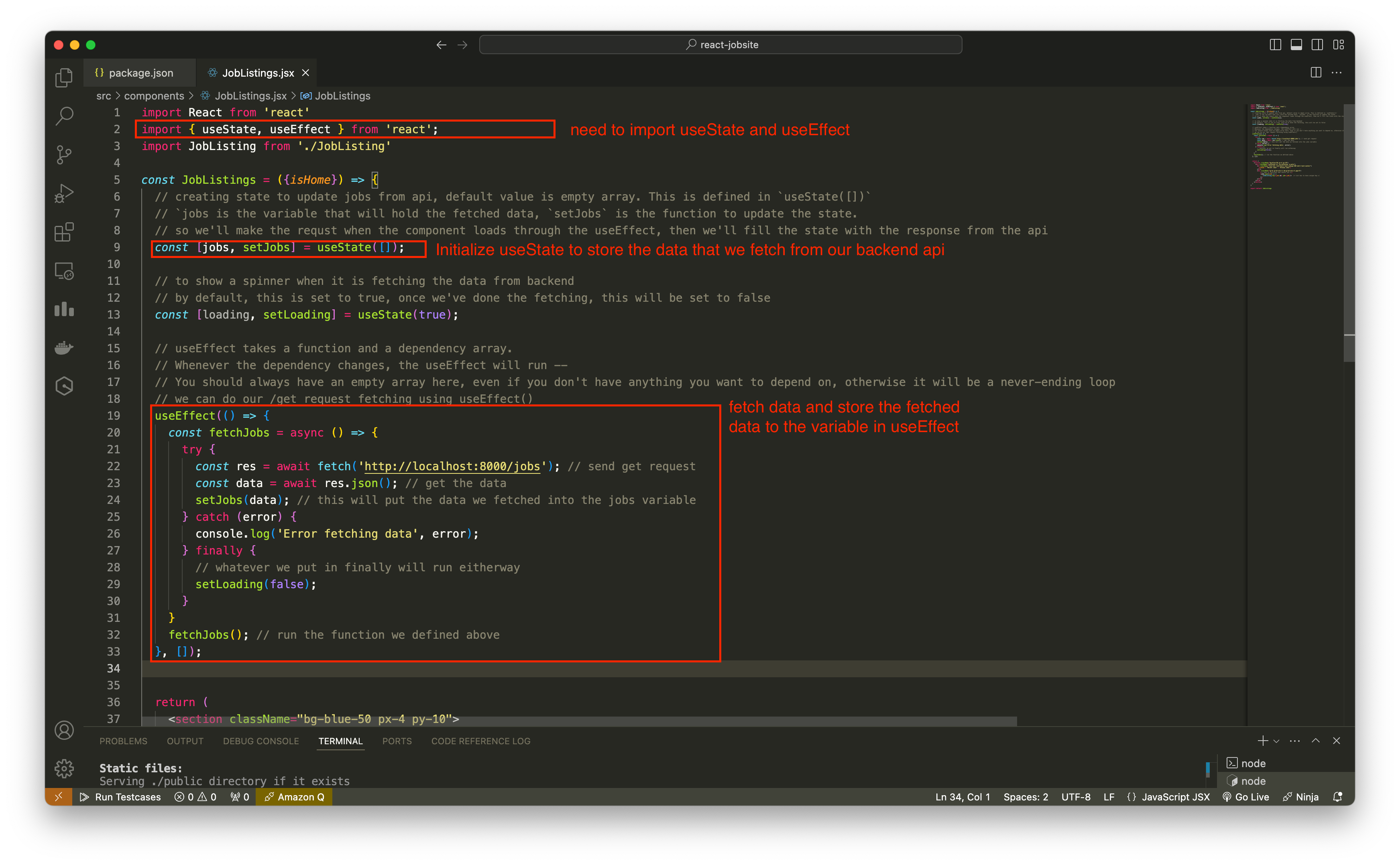This screenshot has width=1400, height=865.
Task: Open the Extensions view
Action: (64, 232)
